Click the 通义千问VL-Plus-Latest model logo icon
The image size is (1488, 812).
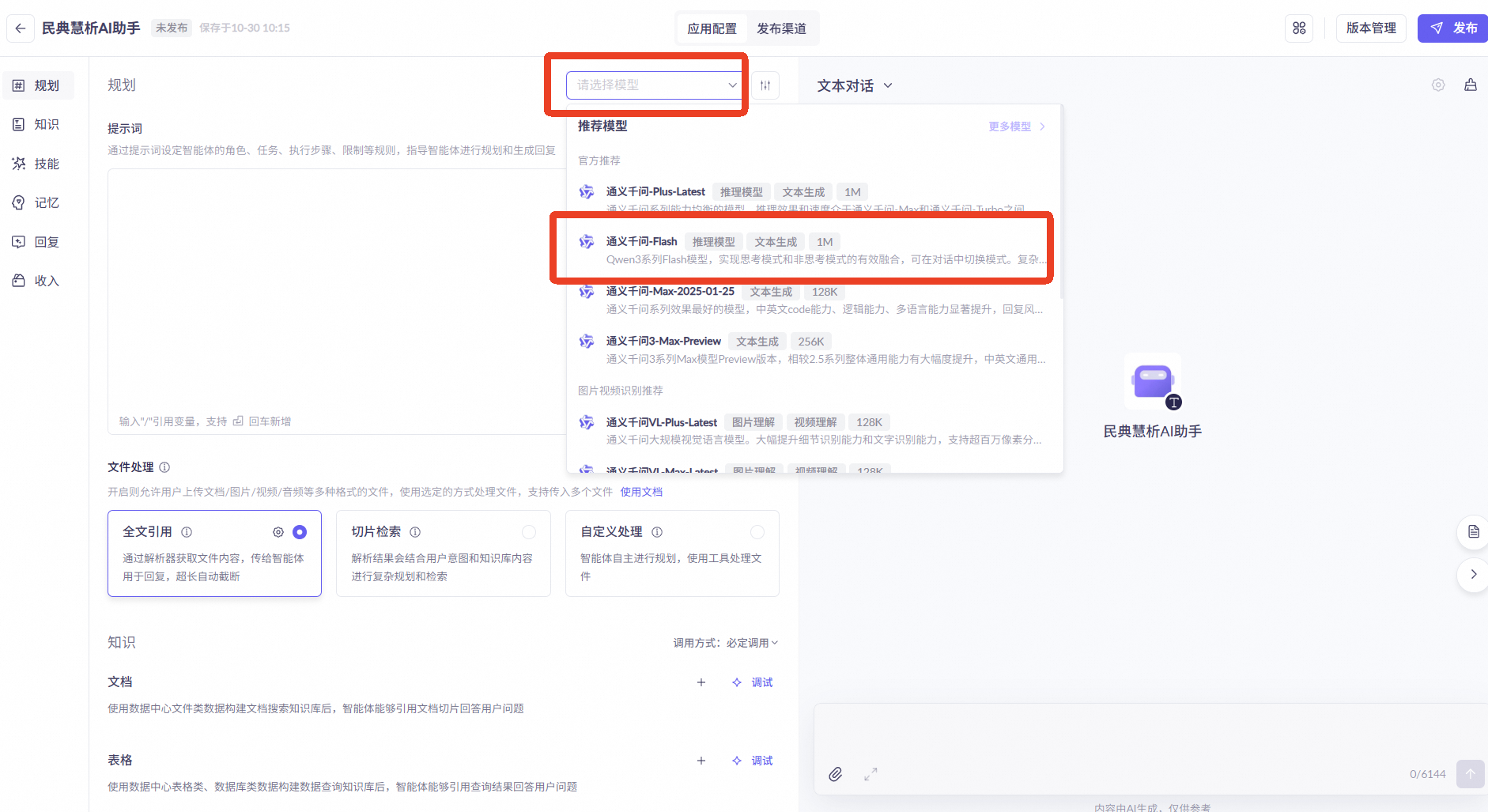(x=587, y=422)
